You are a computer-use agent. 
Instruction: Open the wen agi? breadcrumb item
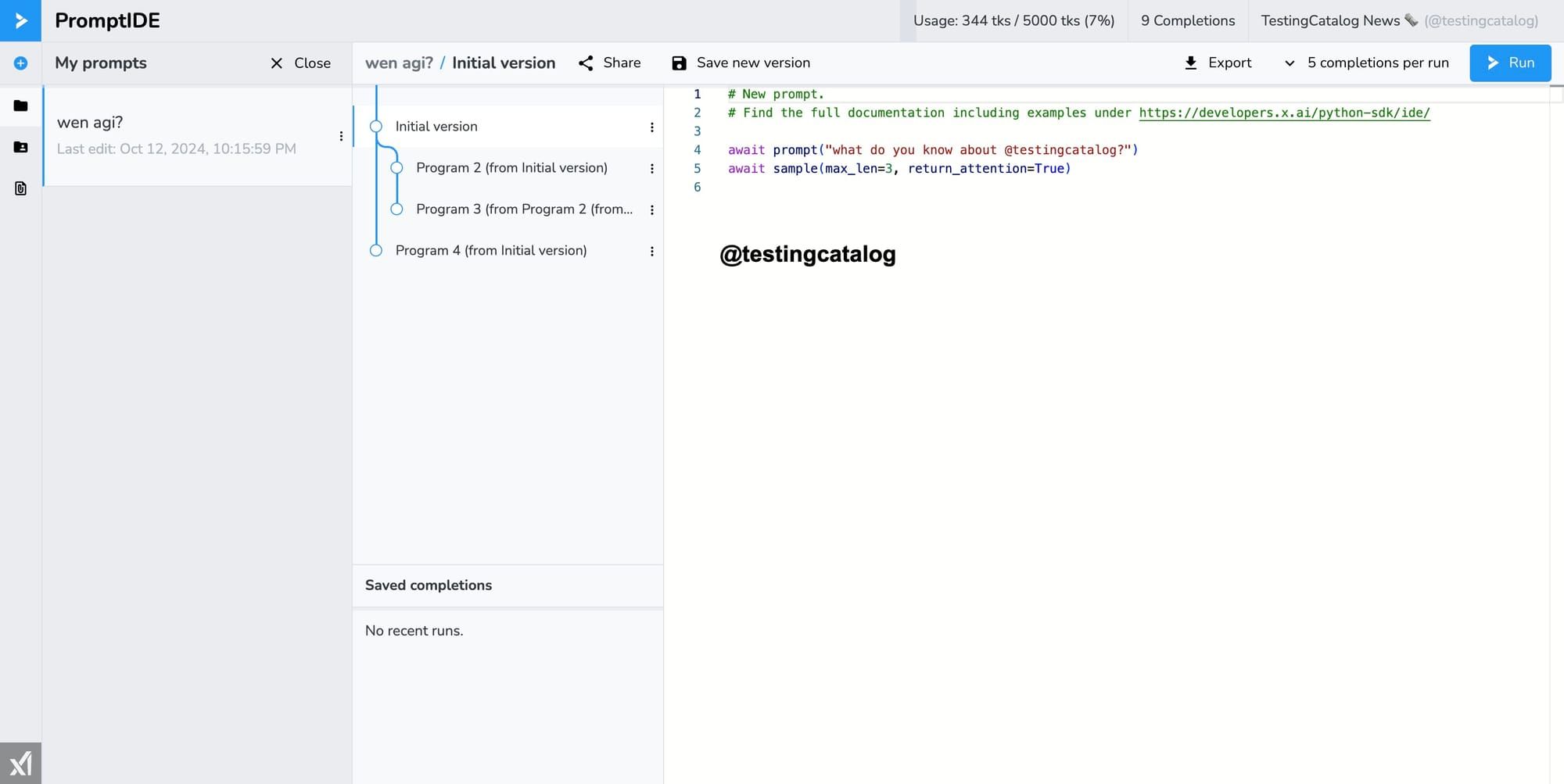399,63
